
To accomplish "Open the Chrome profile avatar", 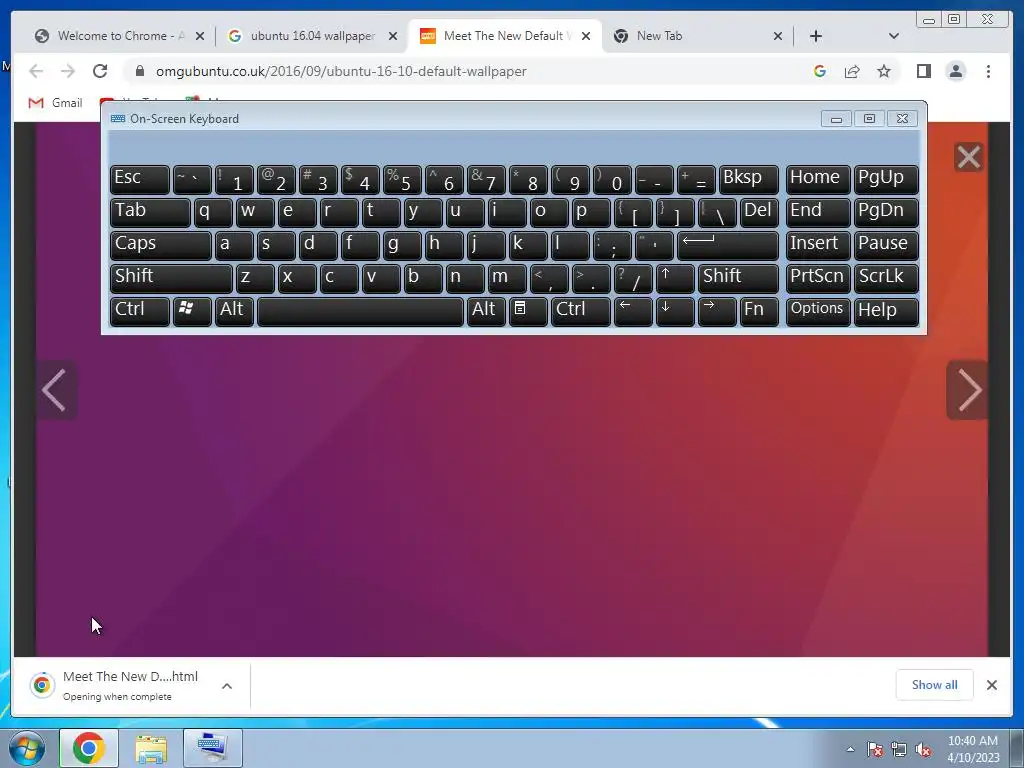I will [x=955, y=71].
